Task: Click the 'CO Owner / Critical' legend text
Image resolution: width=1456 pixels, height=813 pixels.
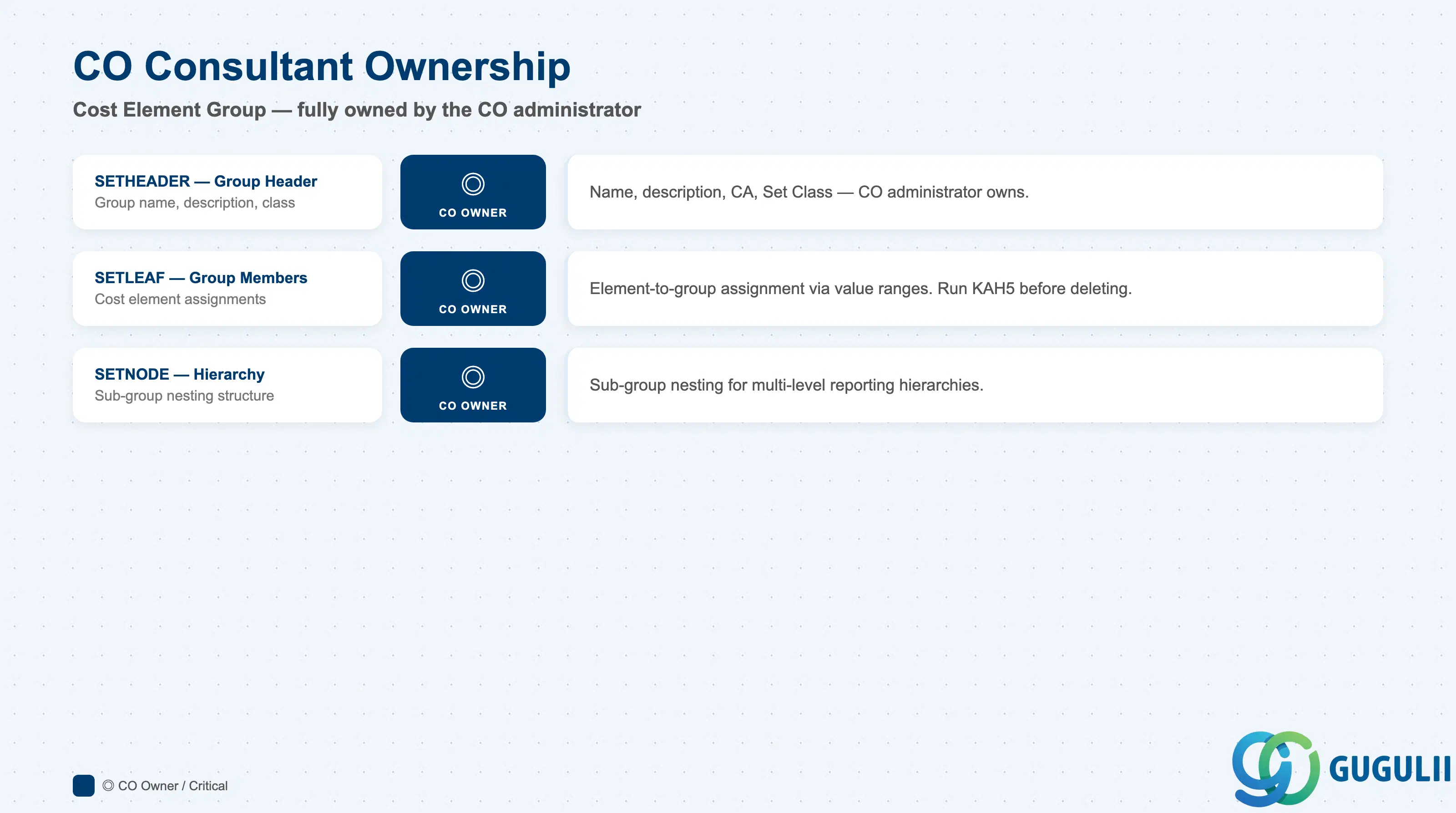Action: coord(172,786)
